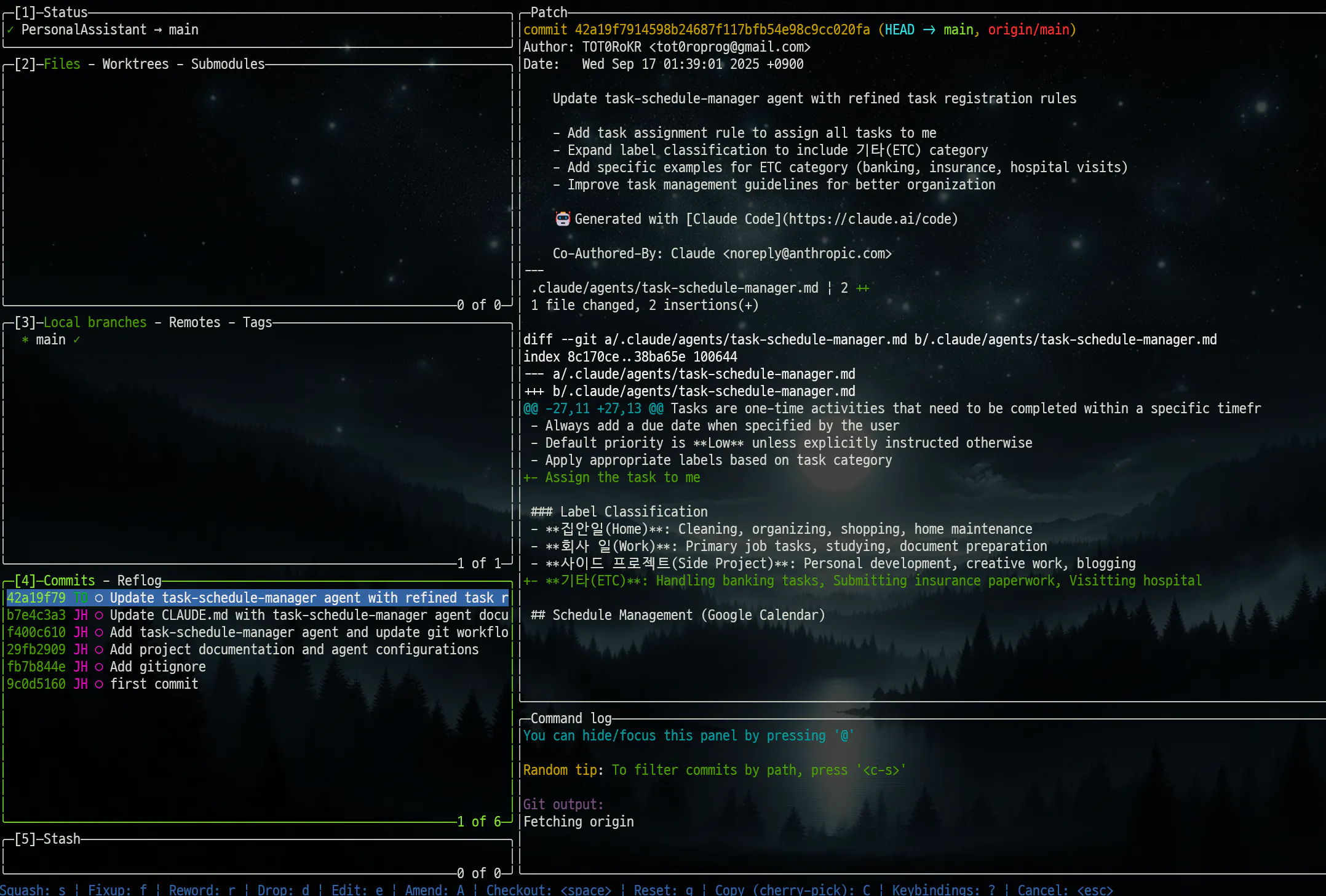Image resolution: width=1326 pixels, height=896 pixels.
Task: Click commit hash fb7b844e
Action: click(x=36, y=667)
